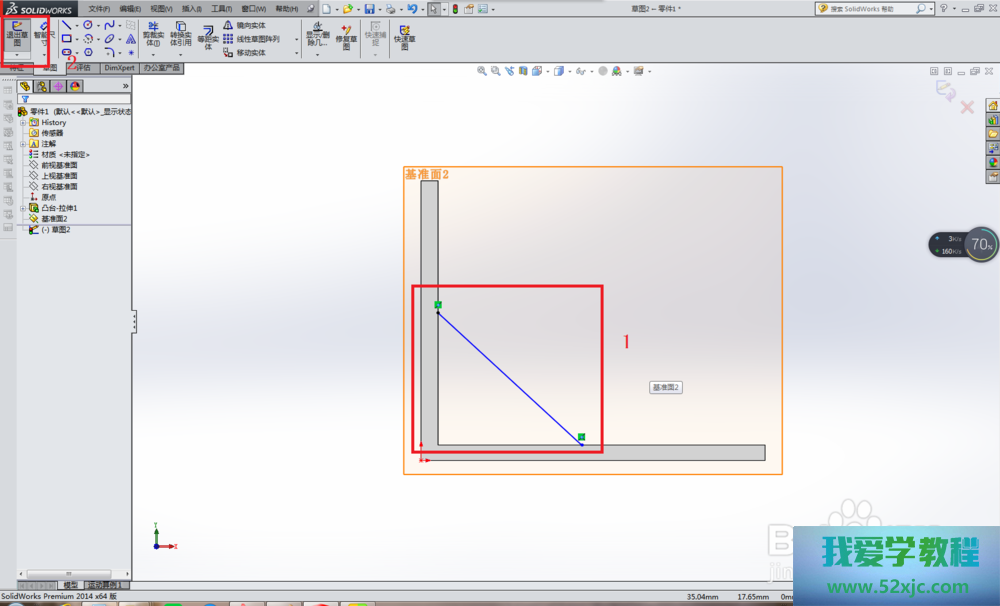
Task: Switch to the 评估 (Evaluate) tab
Action: tap(80, 68)
